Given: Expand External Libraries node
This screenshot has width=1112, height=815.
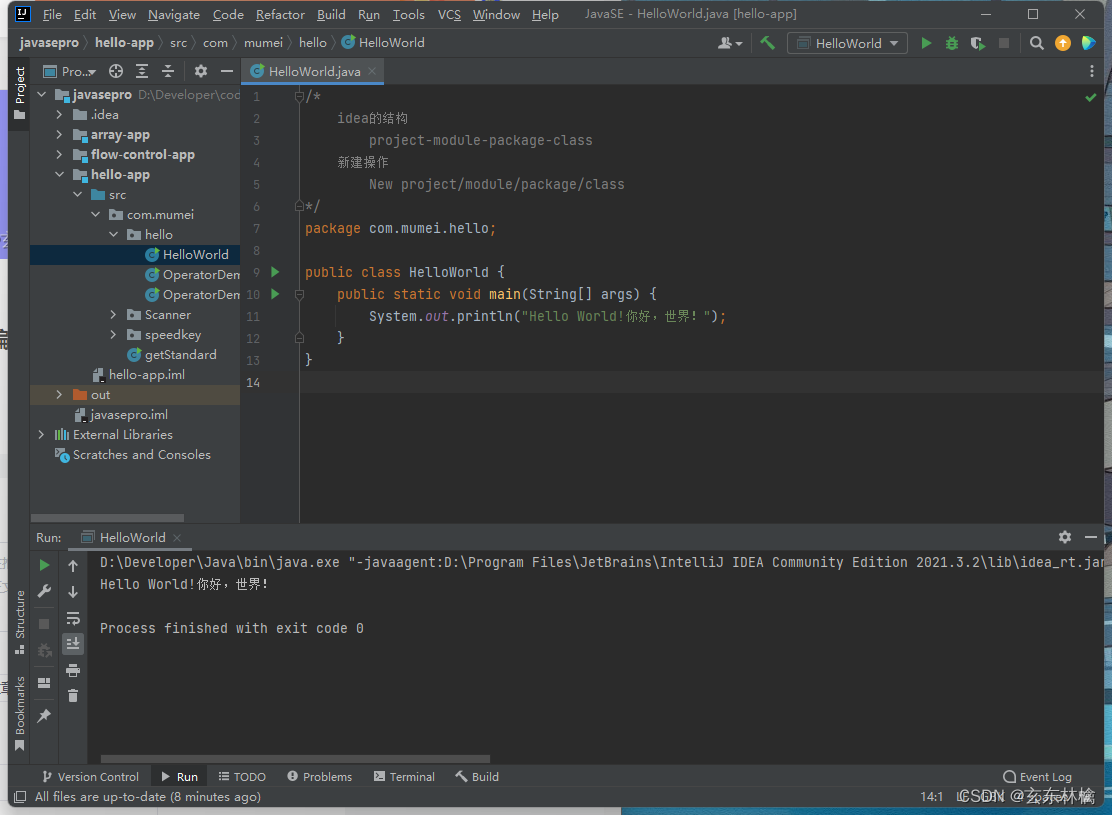Looking at the screenshot, I should click(x=41, y=434).
